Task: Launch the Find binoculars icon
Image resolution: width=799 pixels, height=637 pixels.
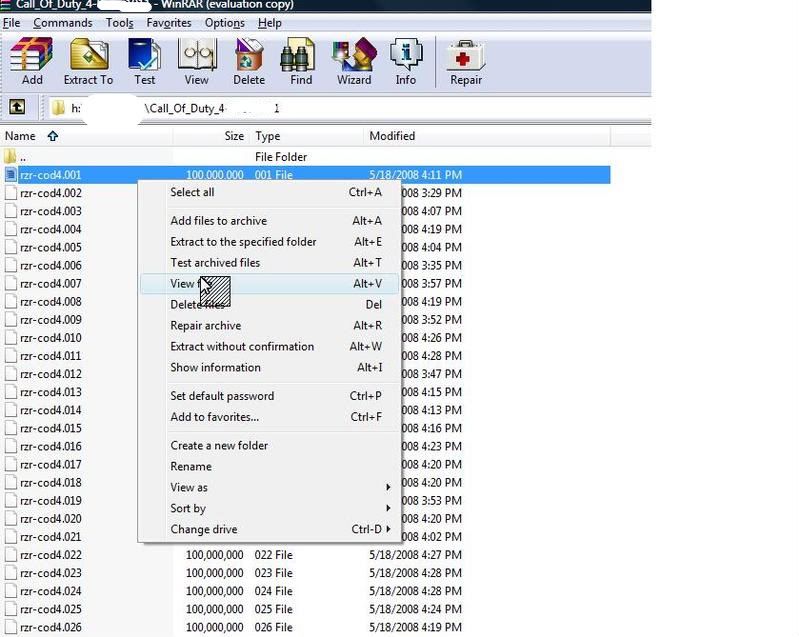Action: 300,62
